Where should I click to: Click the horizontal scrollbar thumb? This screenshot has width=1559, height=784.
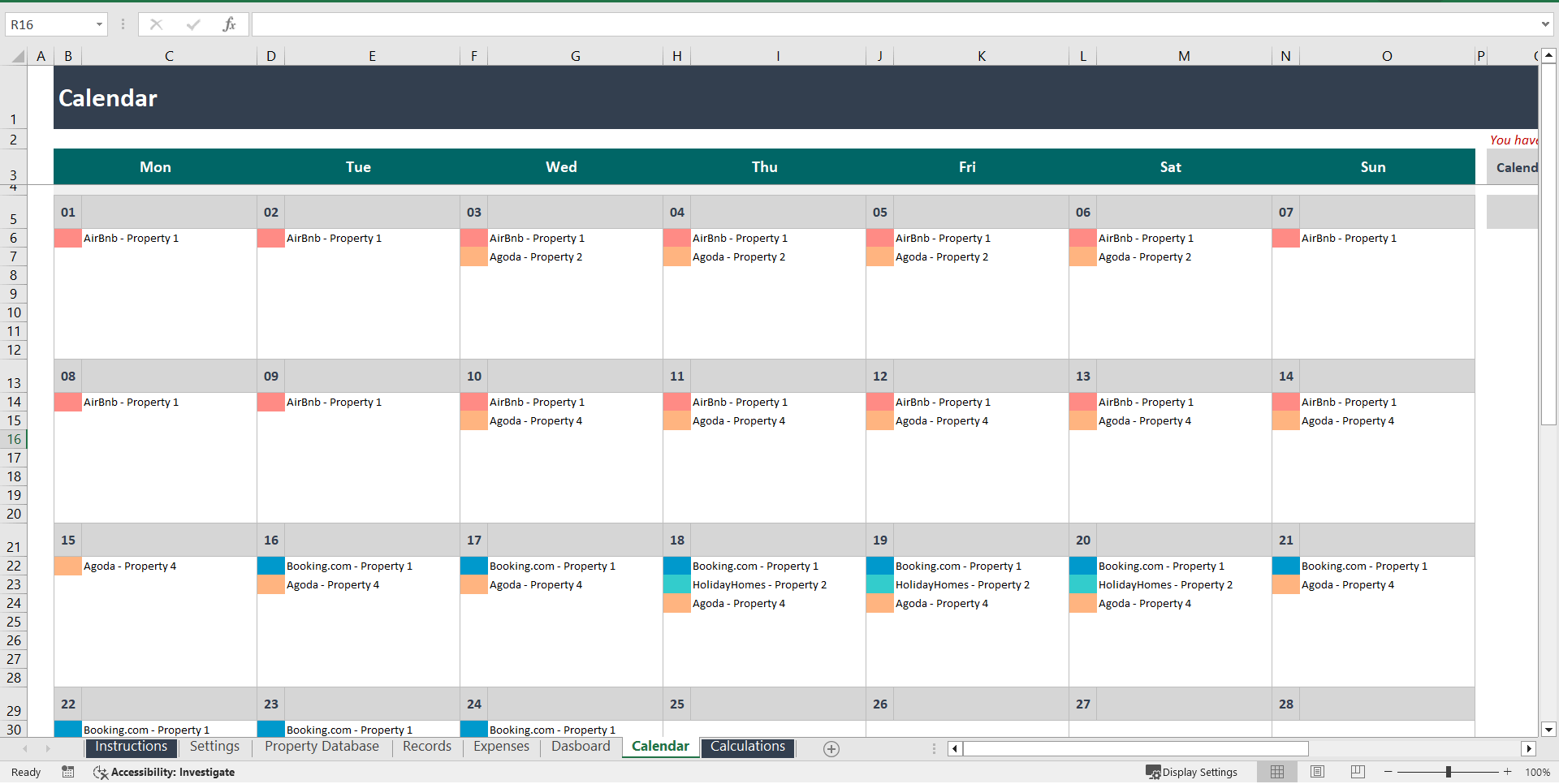click(1135, 748)
